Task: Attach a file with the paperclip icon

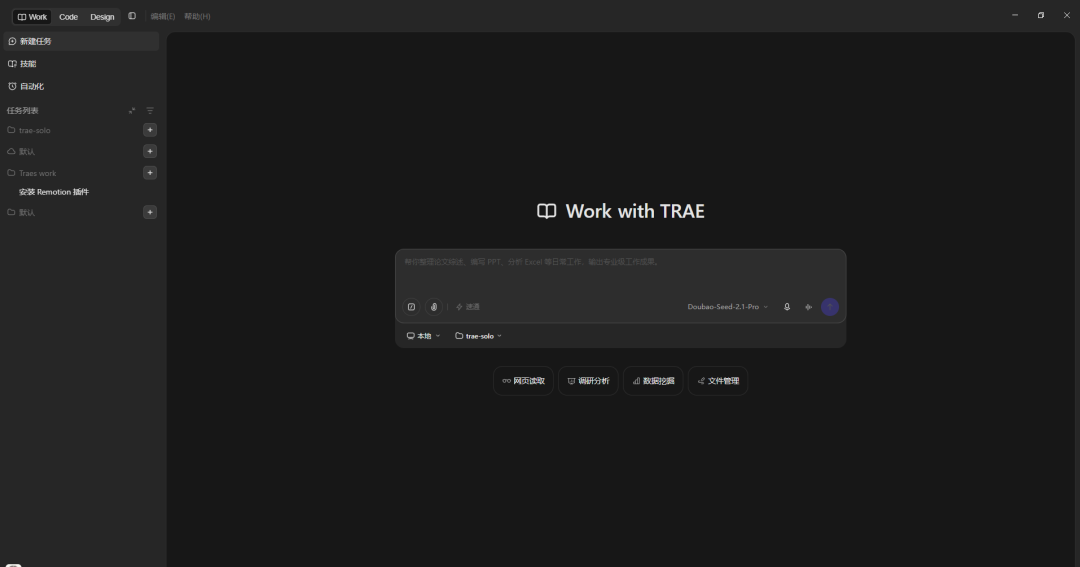Action: (433, 307)
